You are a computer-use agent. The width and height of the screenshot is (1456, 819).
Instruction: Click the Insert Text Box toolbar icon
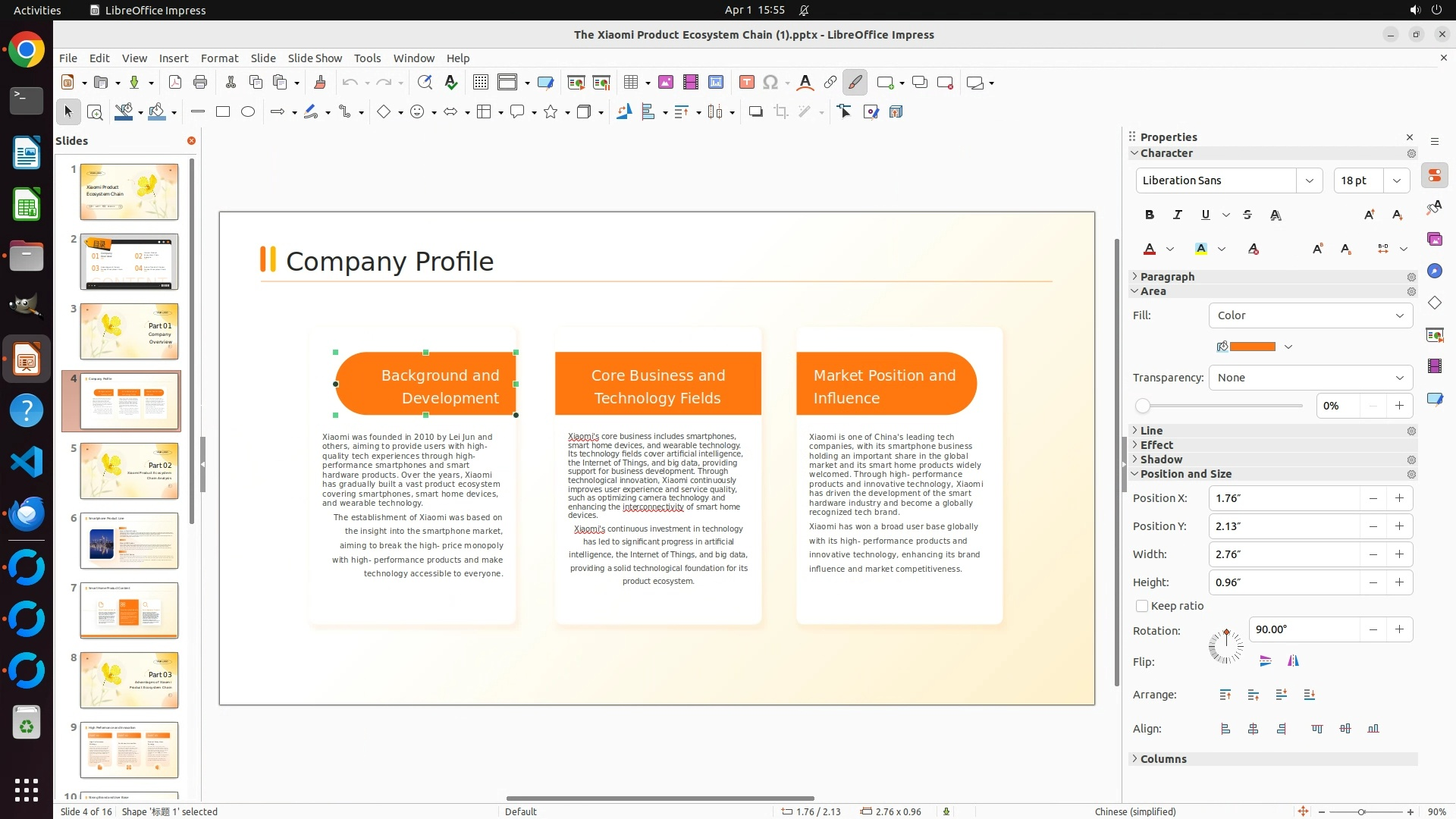pos(746,83)
